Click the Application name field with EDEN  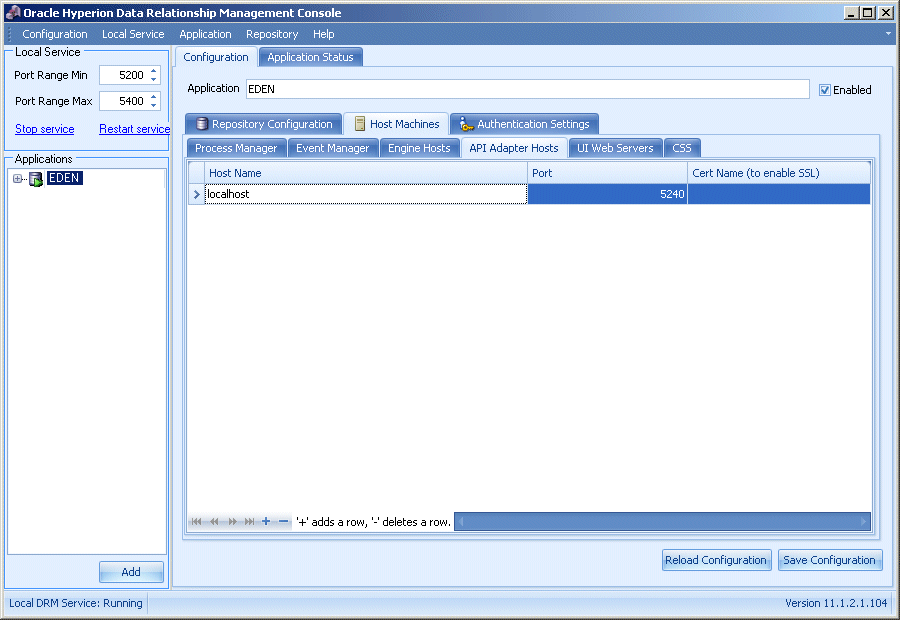click(527, 89)
